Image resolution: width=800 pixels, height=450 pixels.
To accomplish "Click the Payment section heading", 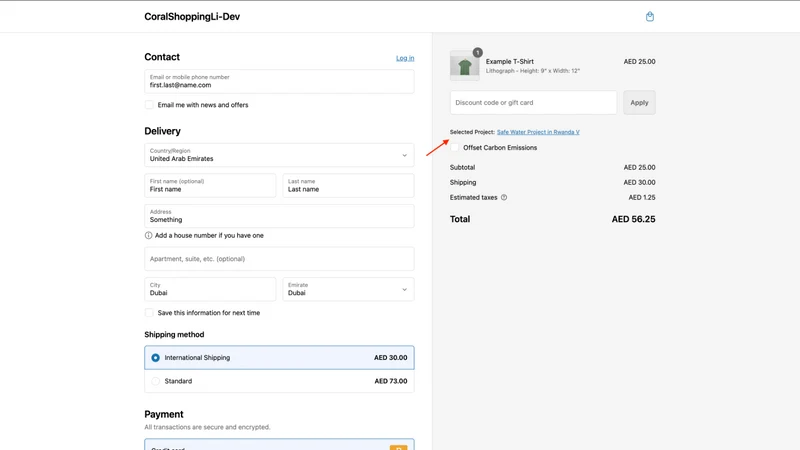I will point(164,414).
